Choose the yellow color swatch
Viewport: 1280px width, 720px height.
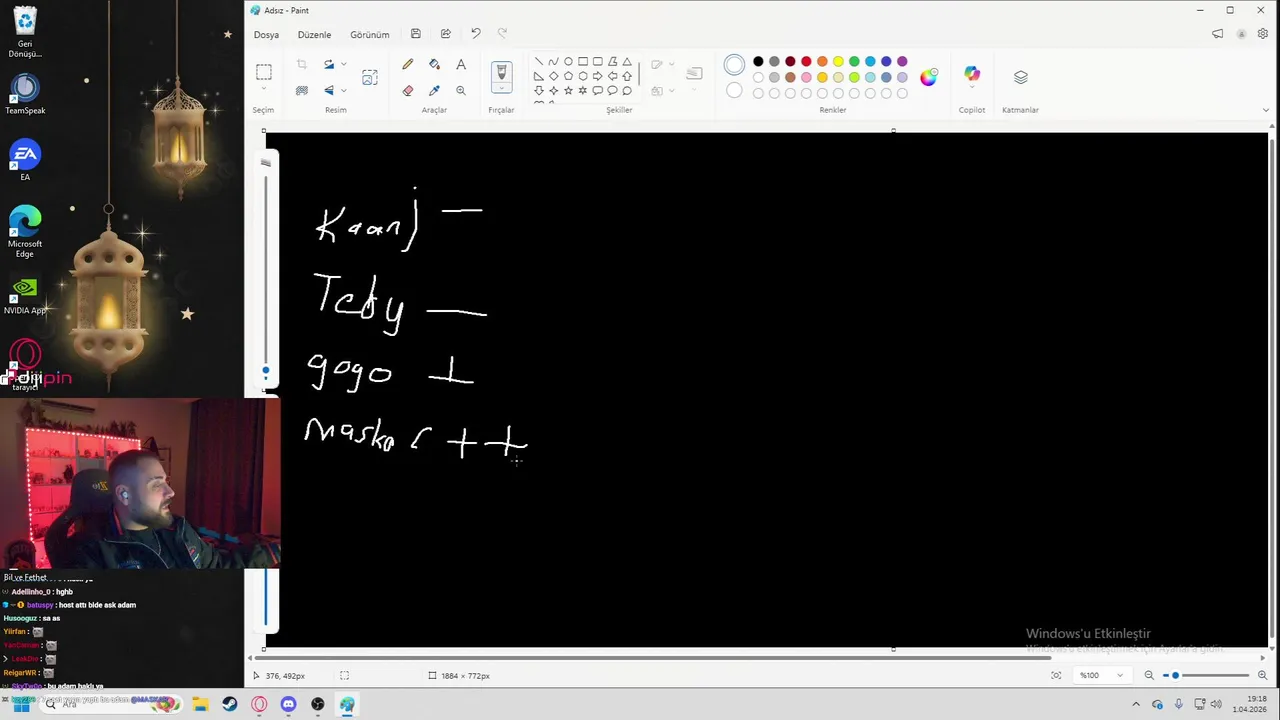click(x=838, y=62)
